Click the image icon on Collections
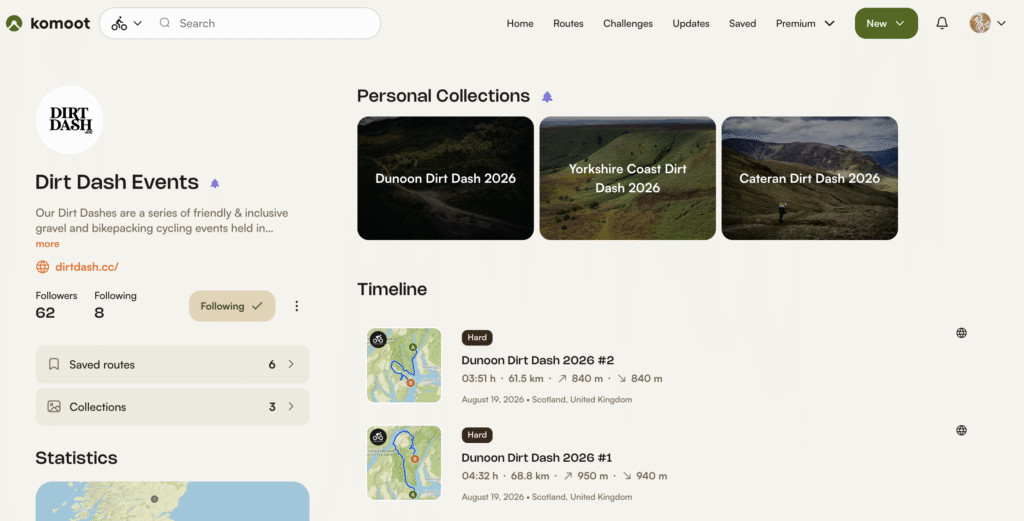The width and height of the screenshot is (1024, 521). pyautogui.click(x=54, y=406)
